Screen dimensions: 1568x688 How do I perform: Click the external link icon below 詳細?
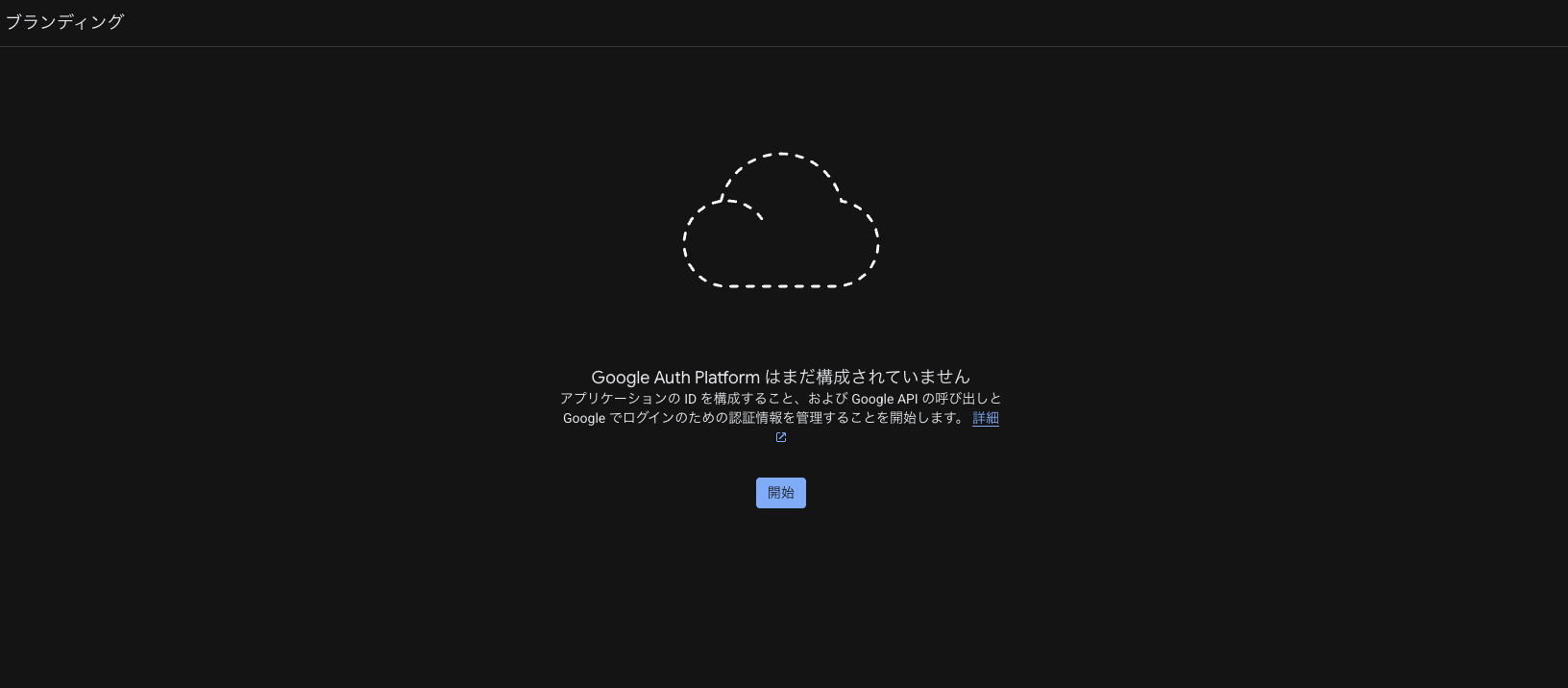click(x=781, y=437)
